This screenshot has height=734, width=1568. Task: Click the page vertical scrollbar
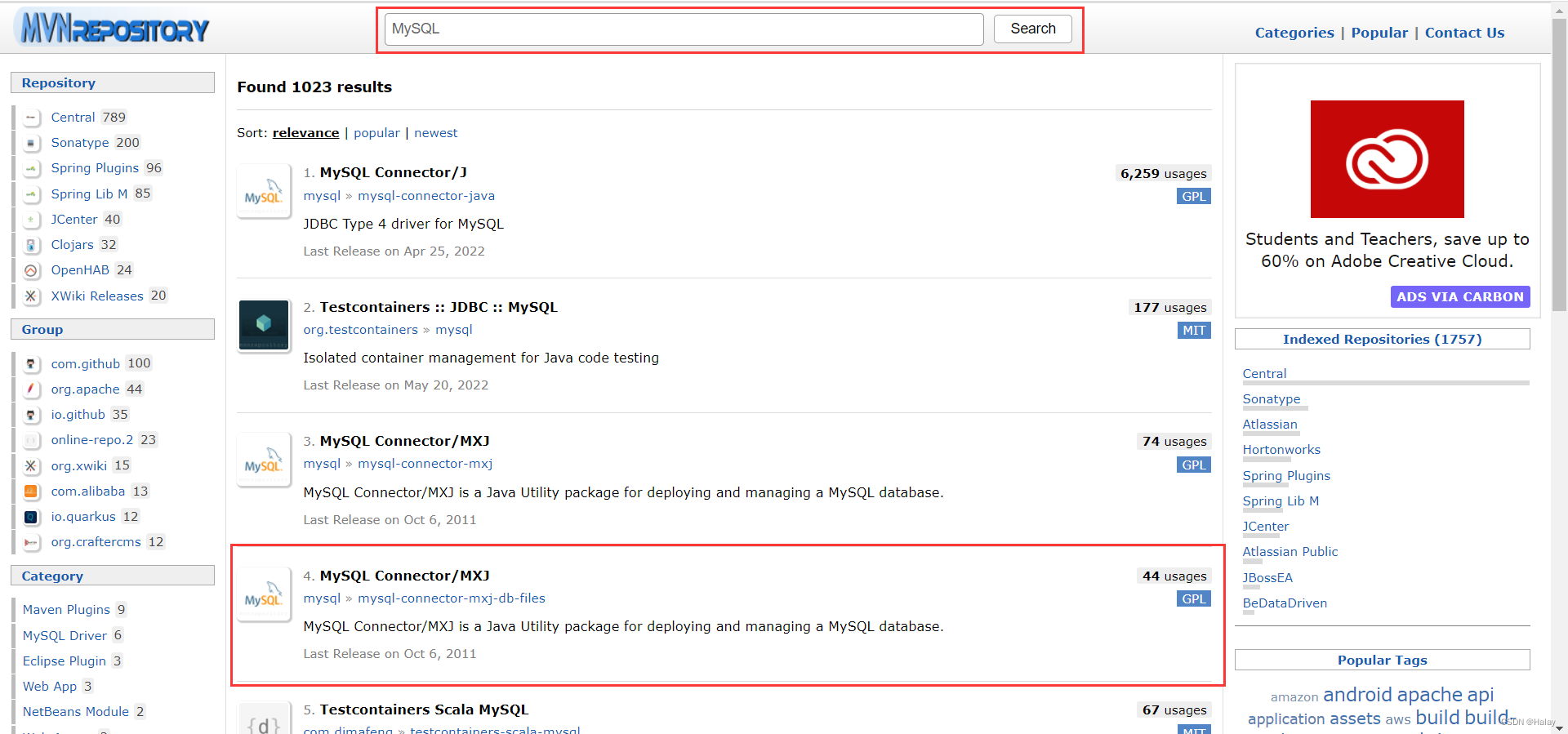point(1559,163)
